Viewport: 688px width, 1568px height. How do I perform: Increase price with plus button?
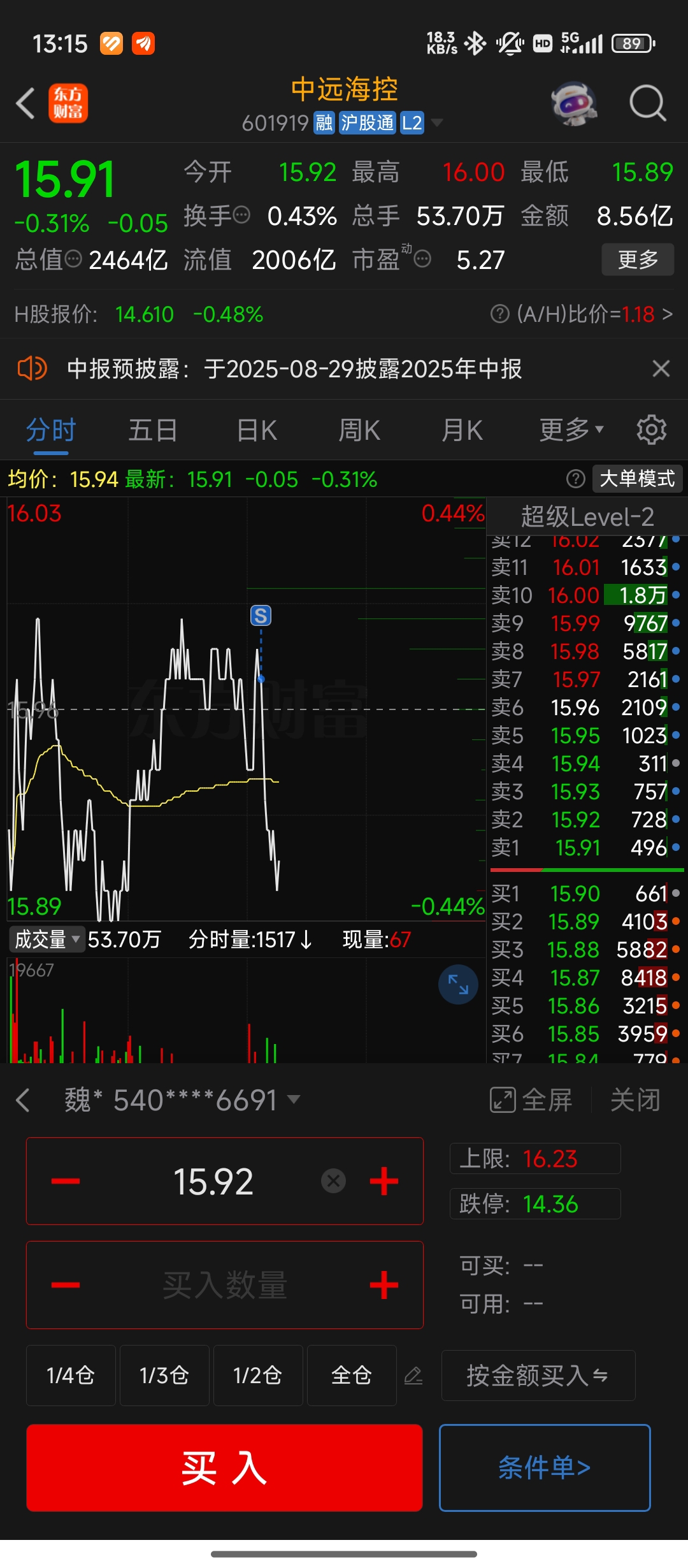(384, 1181)
